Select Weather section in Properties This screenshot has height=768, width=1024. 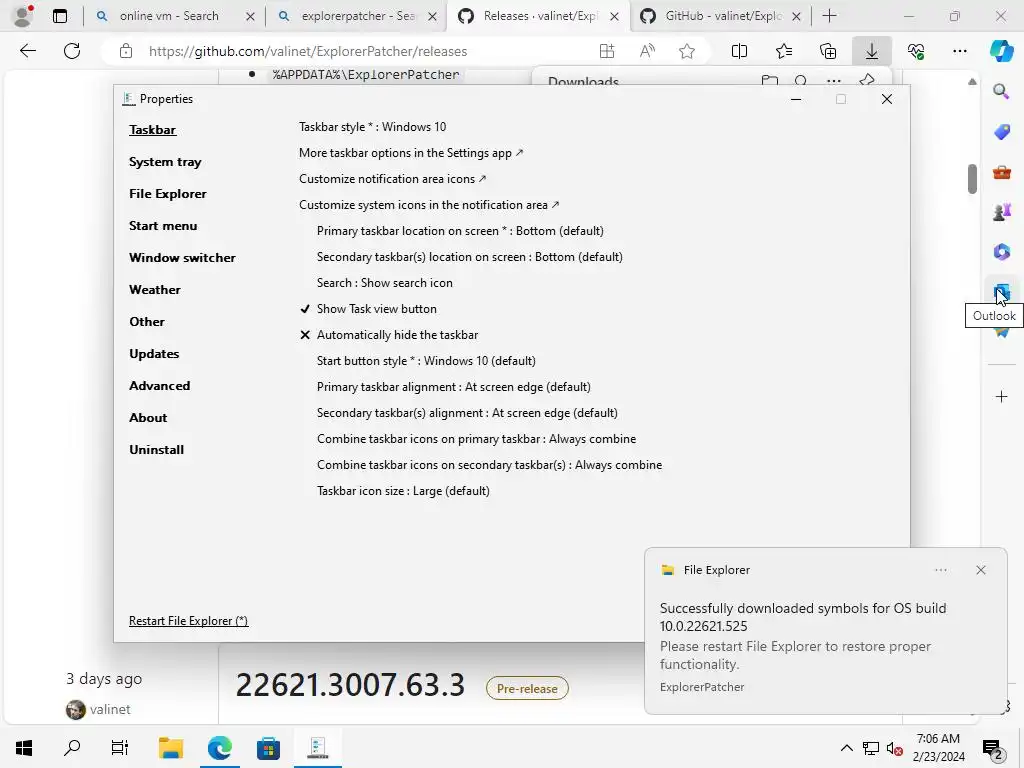[x=155, y=290]
